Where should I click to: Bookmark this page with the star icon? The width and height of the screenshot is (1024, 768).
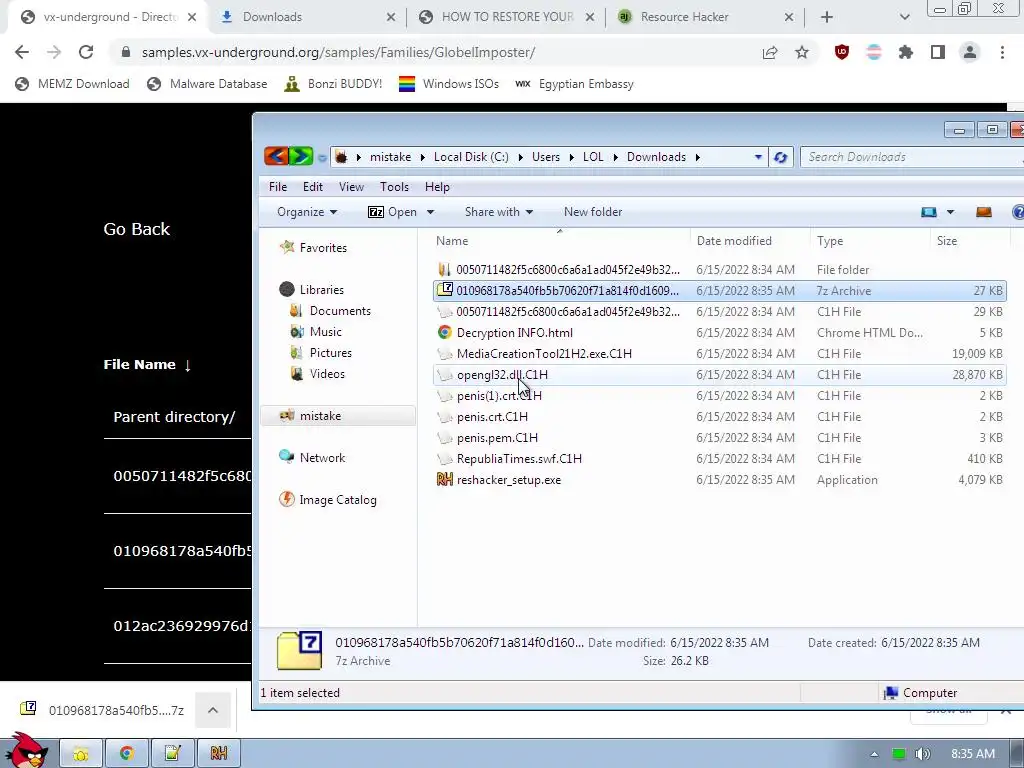pos(802,52)
